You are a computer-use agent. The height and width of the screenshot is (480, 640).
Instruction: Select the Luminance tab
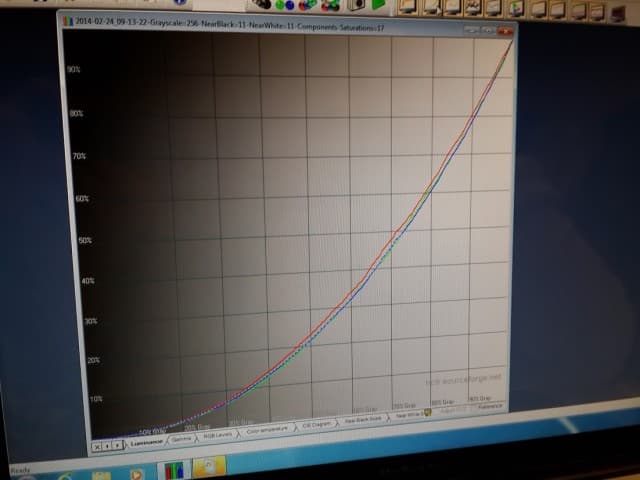coord(147,442)
